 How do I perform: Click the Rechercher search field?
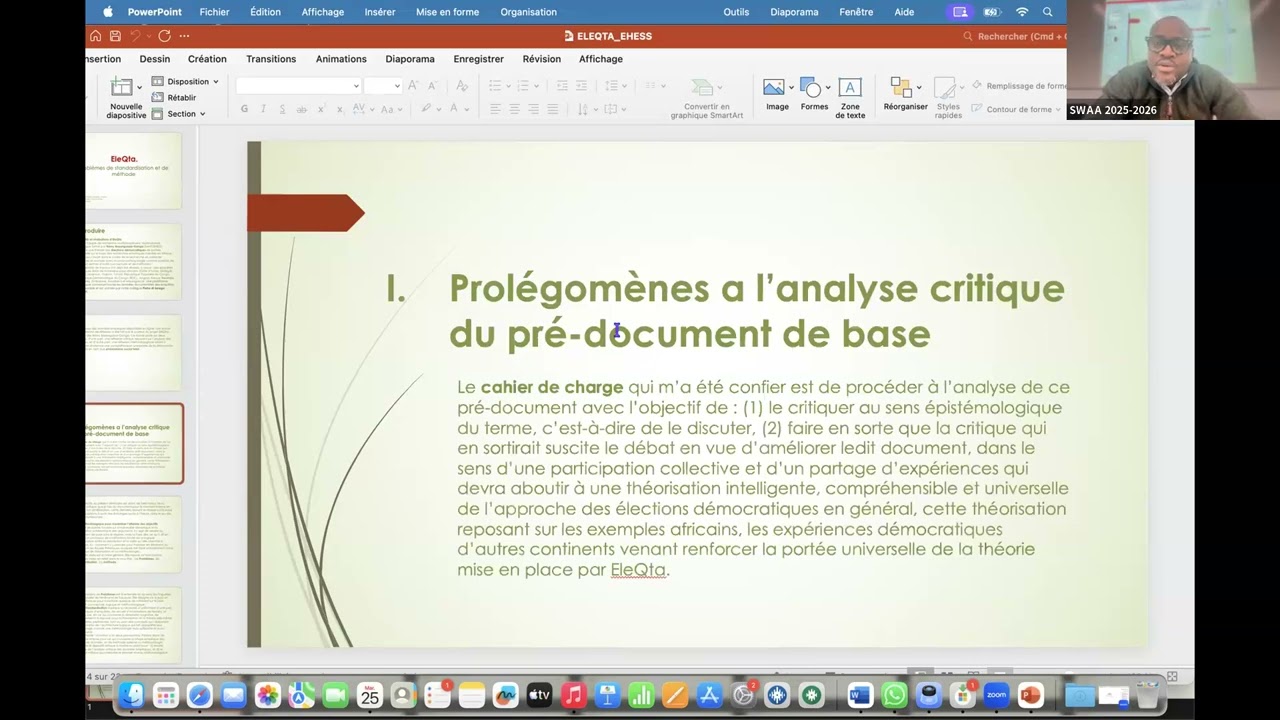pos(1015,36)
